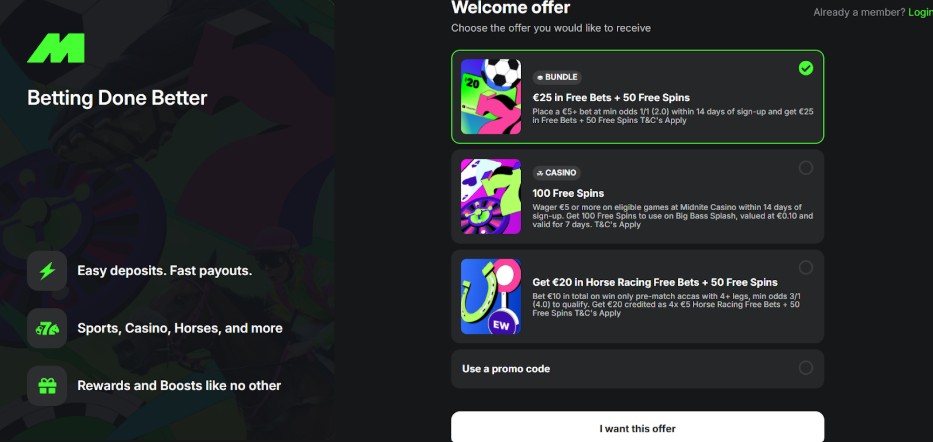Select the Horse Racing Free Bets radio button
This screenshot has width=933, height=442.
(806, 268)
